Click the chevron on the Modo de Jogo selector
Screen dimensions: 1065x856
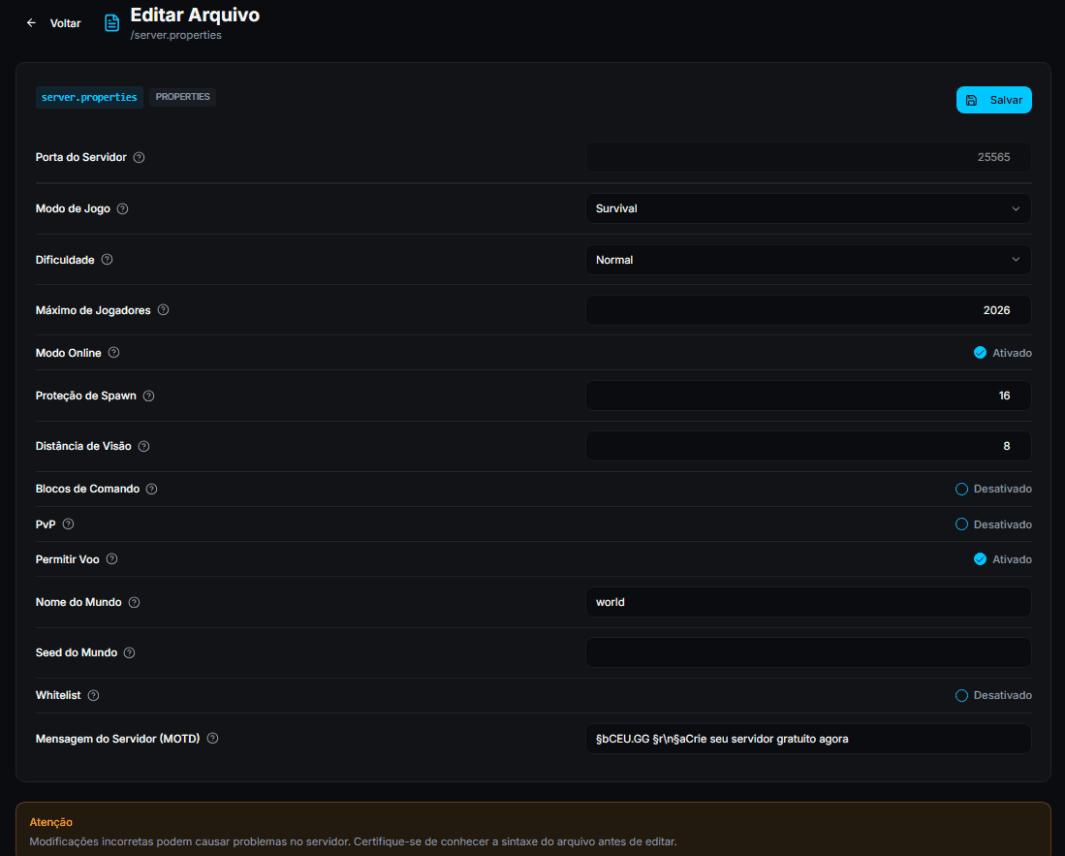point(1017,208)
